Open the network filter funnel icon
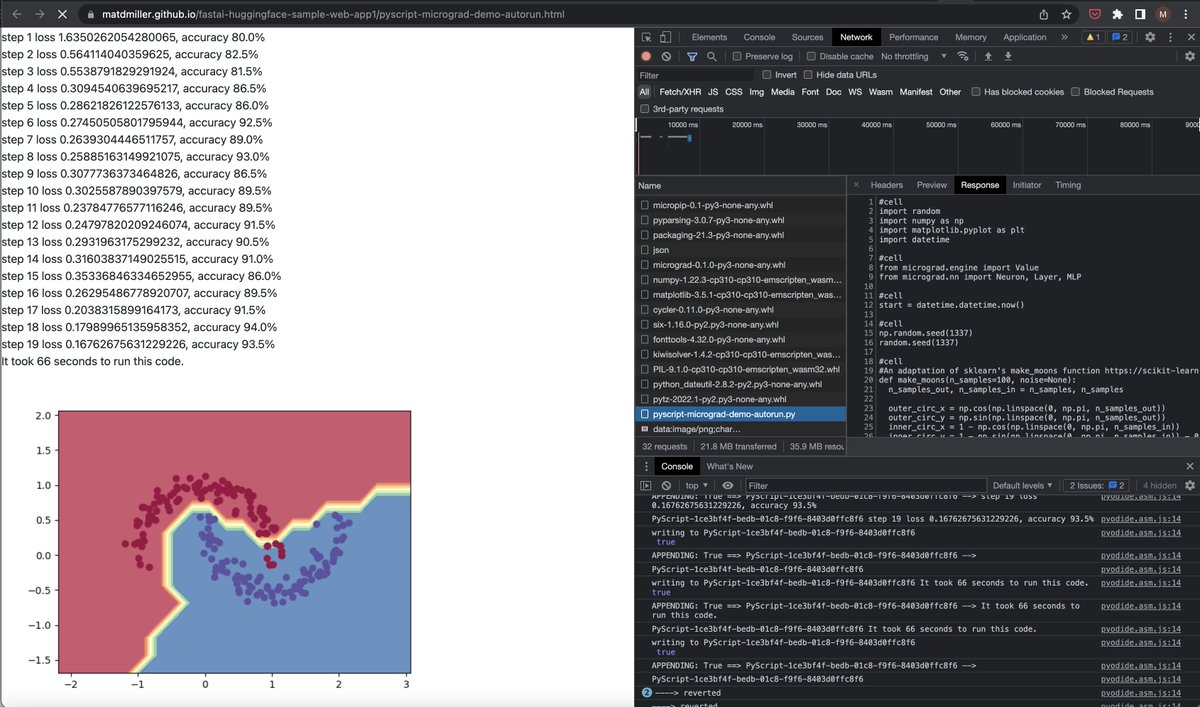Viewport: 1200px width, 707px height. (x=692, y=56)
